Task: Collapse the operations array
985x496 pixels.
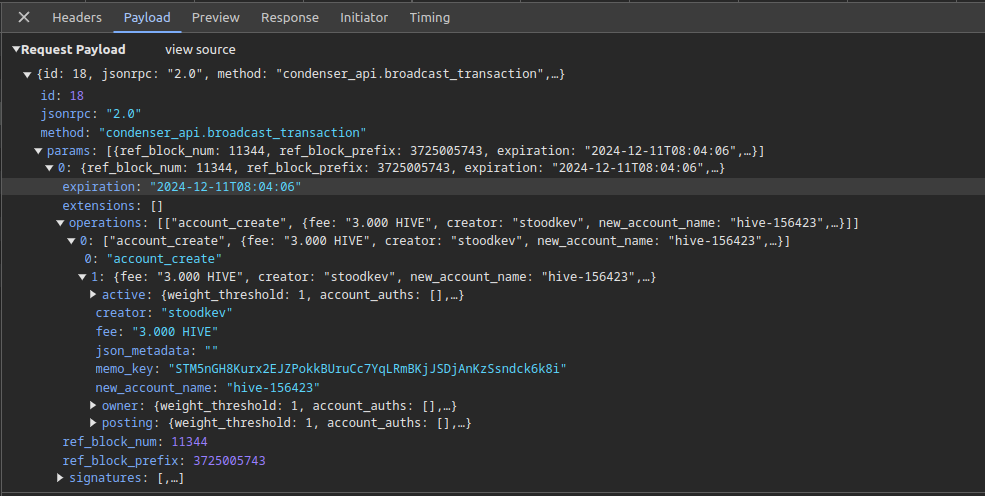Action: pyautogui.click(x=60, y=223)
